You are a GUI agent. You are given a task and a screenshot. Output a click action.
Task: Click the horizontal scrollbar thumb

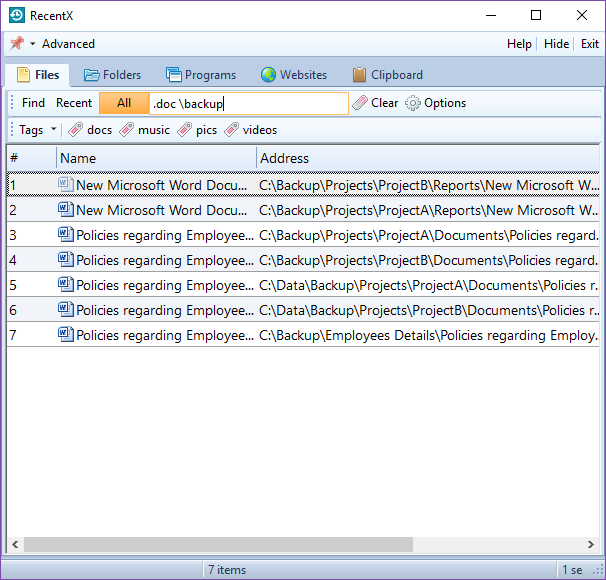(x=218, y=544)
